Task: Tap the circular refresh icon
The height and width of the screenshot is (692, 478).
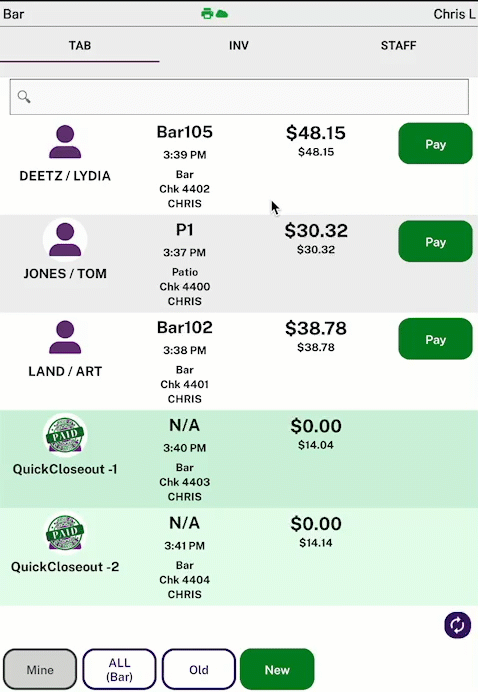Action: click(457, 625)
